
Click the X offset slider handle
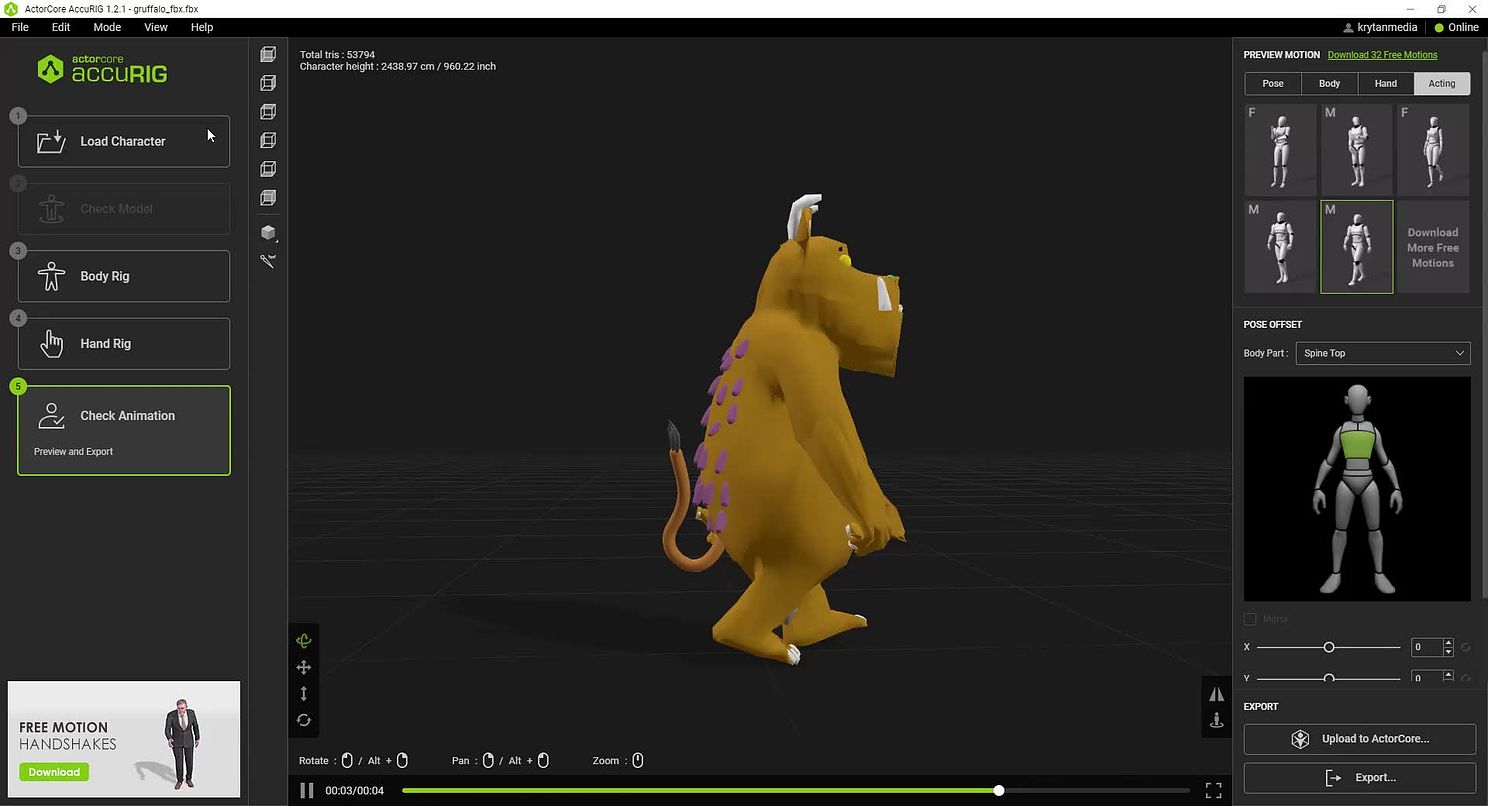point(1329,647)
